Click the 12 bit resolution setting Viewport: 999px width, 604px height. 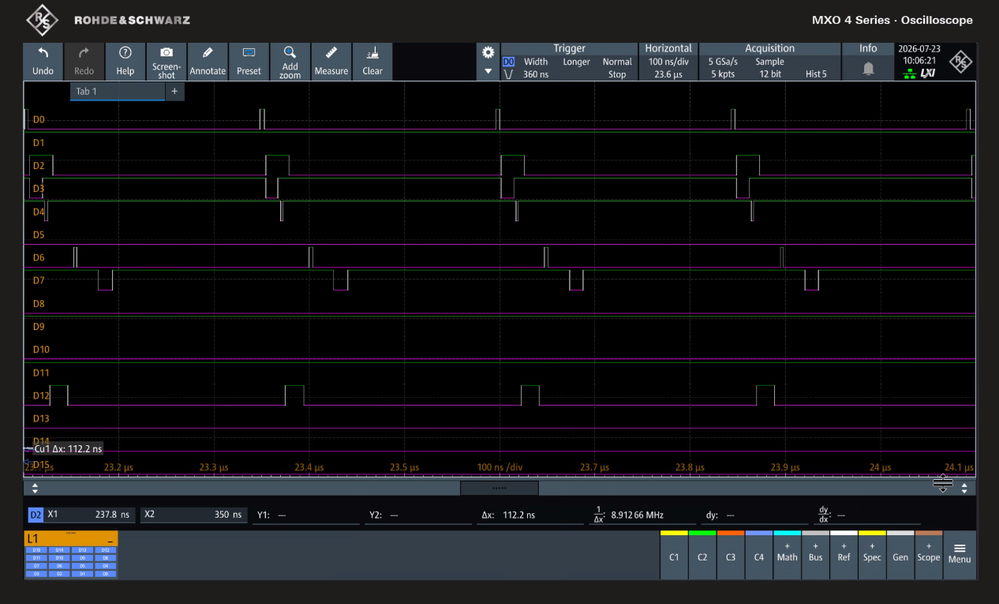pyautogui.click(x=770, y=75)
